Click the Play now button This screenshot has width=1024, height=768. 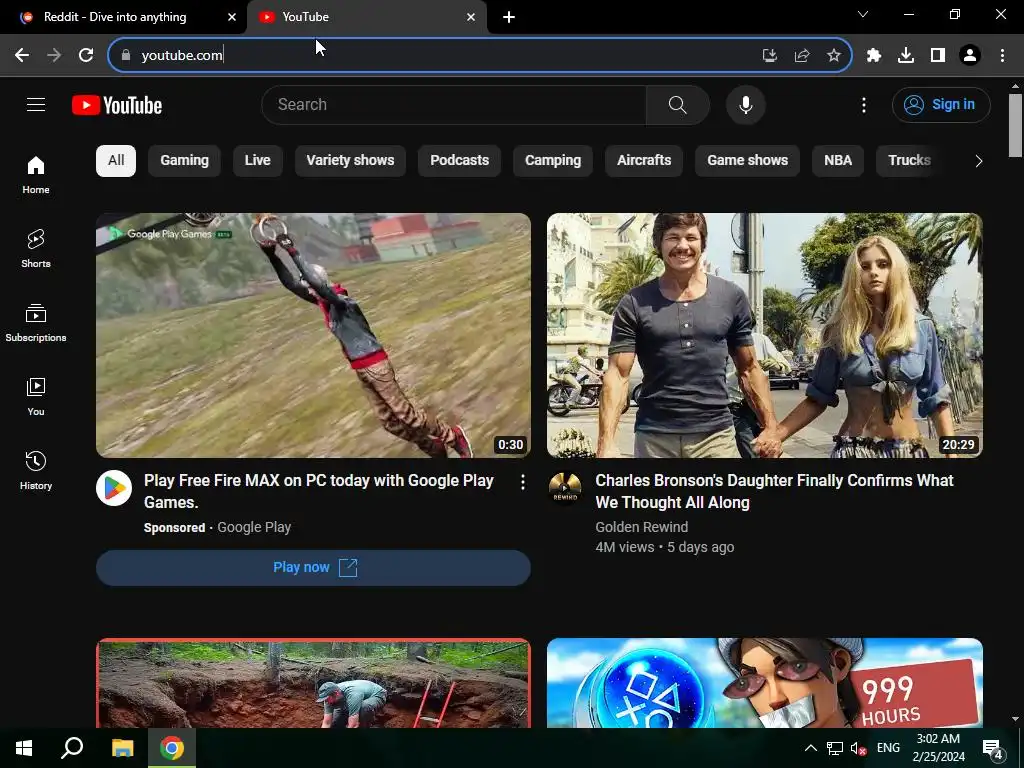point(313,568)
